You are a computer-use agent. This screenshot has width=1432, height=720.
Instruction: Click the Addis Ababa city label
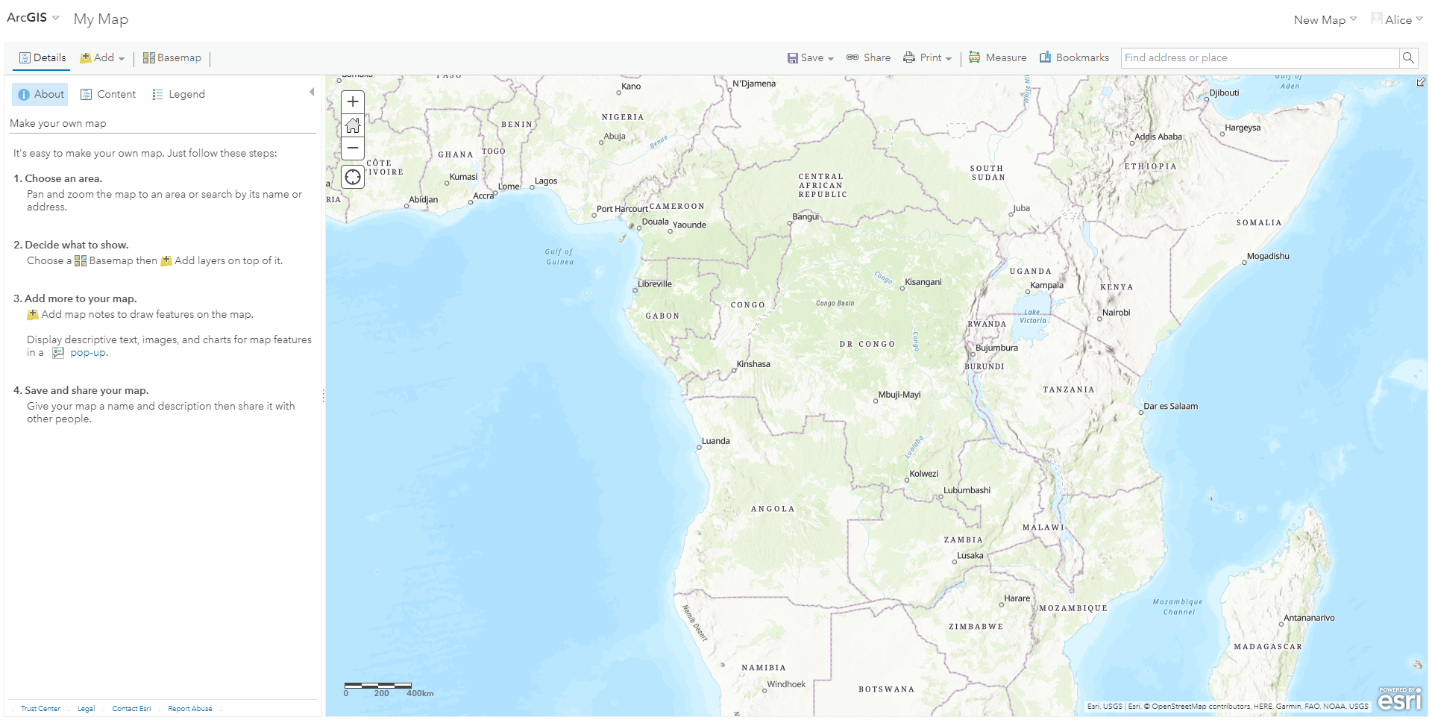pos(1158,137)
